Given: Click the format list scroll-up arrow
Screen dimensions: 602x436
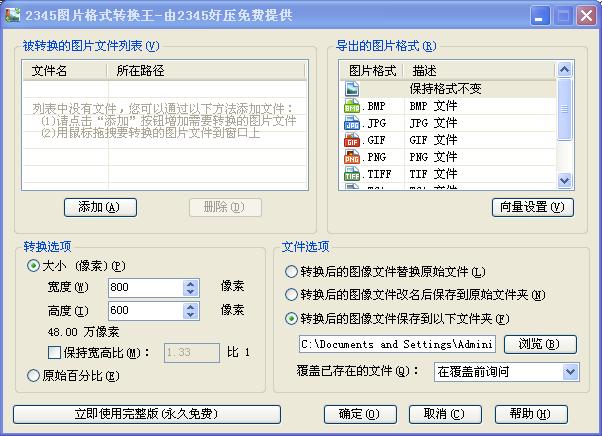Looking at the screenshot, I should pos(564,69).
